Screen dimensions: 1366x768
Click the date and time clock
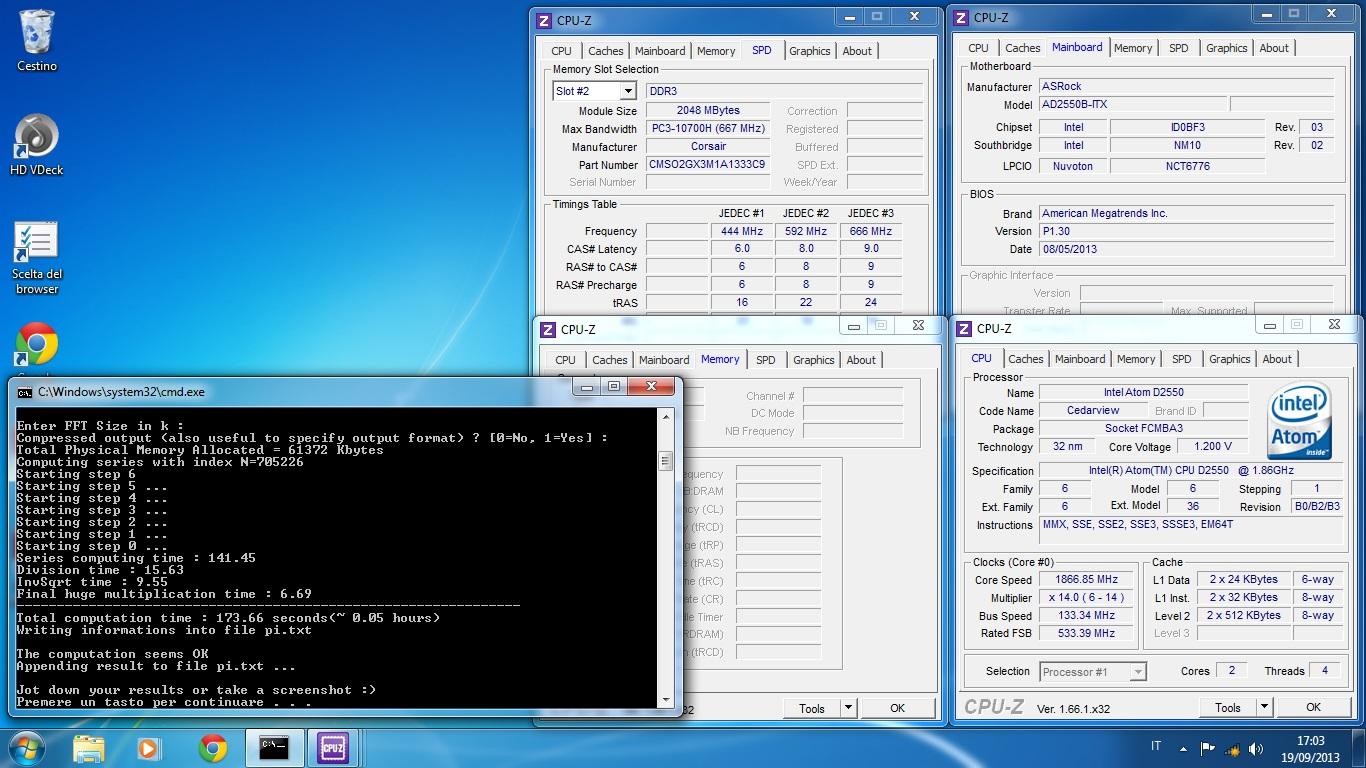point(1310,748)
